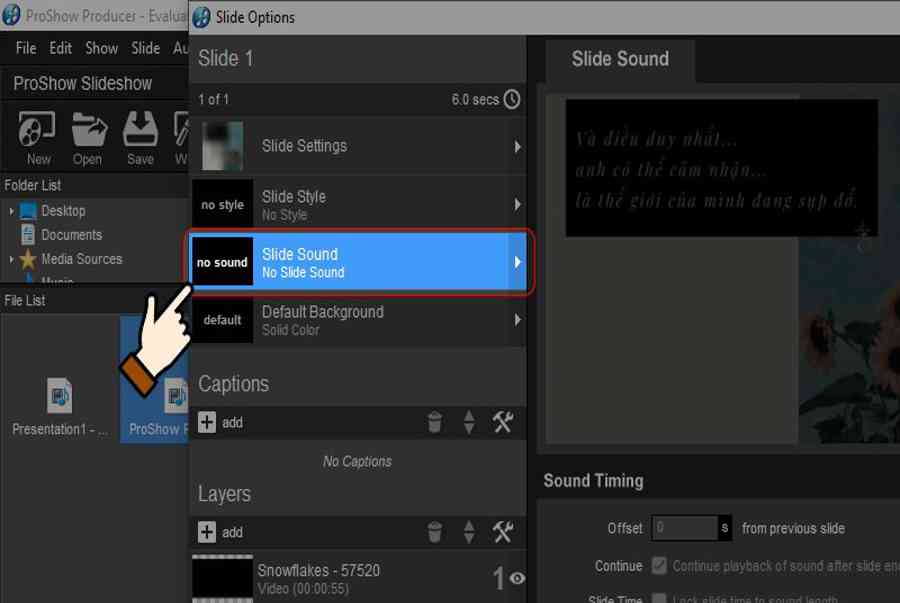The height and width of the screenshot is (603, 900).
Task: Click the Open folder toolbar icon
Action: pyautogui.click(x=88, y=130)
